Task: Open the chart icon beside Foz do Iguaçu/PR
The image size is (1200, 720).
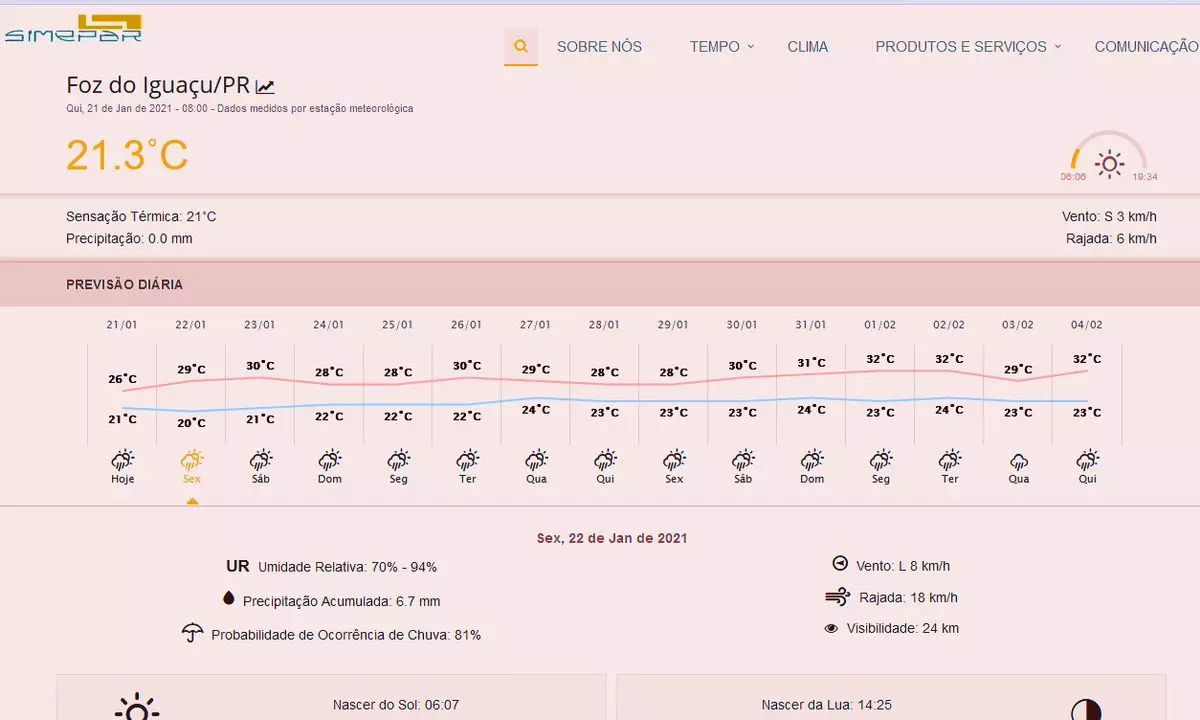Action: 265,87
